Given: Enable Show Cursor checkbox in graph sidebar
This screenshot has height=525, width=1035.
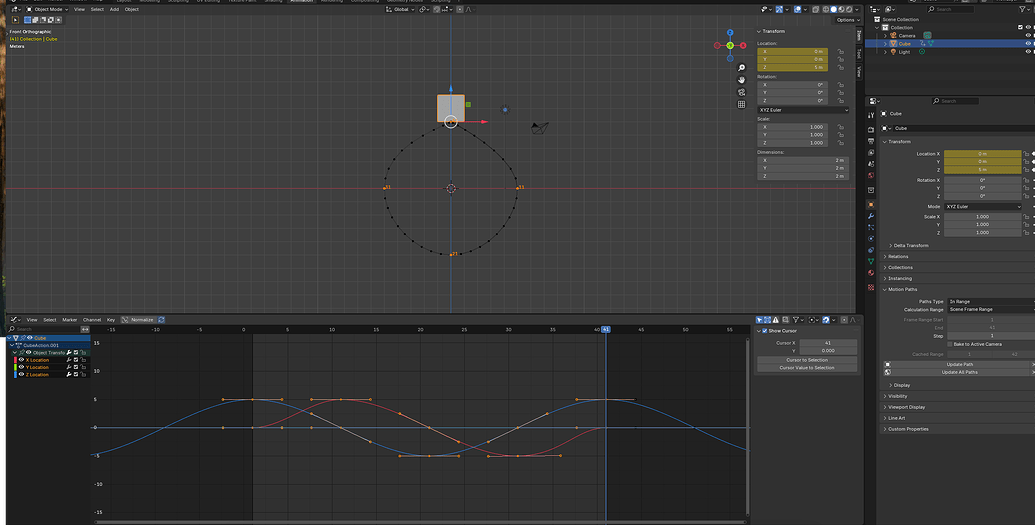Looking at the screenshot, I should [765, 331].
